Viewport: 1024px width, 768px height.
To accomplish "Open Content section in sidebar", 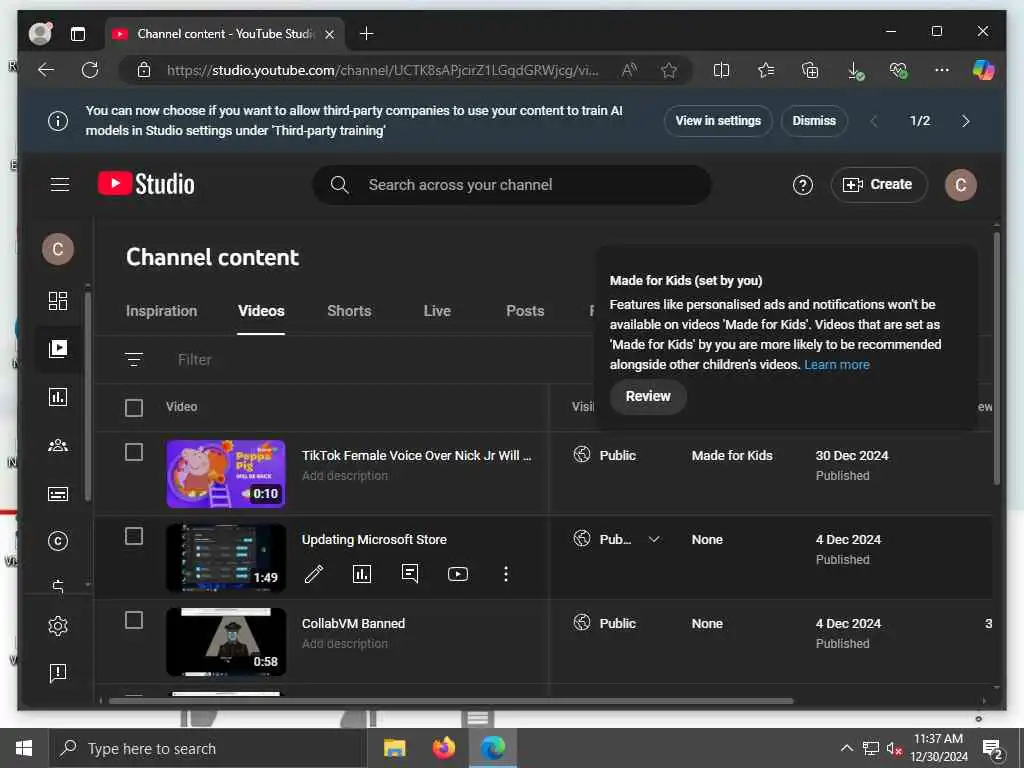I will (58, 349).
